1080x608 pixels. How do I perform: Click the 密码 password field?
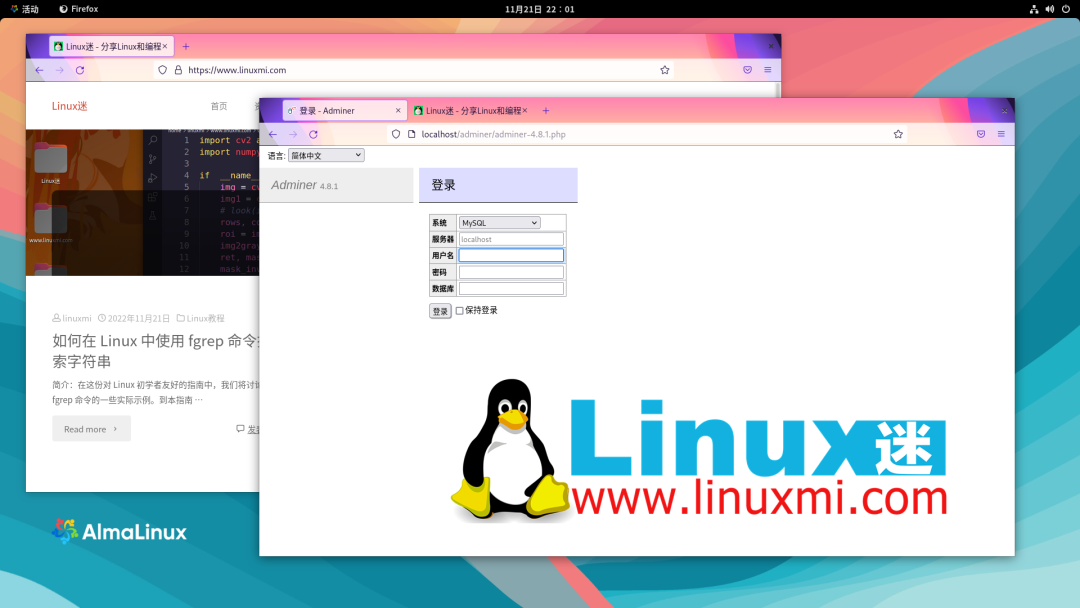point(511,272)
